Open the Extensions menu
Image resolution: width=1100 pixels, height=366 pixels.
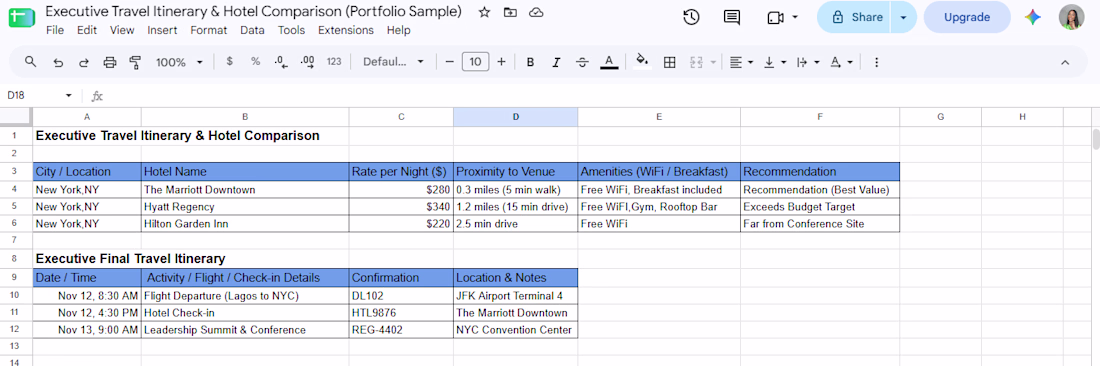(x=346, y=30)
